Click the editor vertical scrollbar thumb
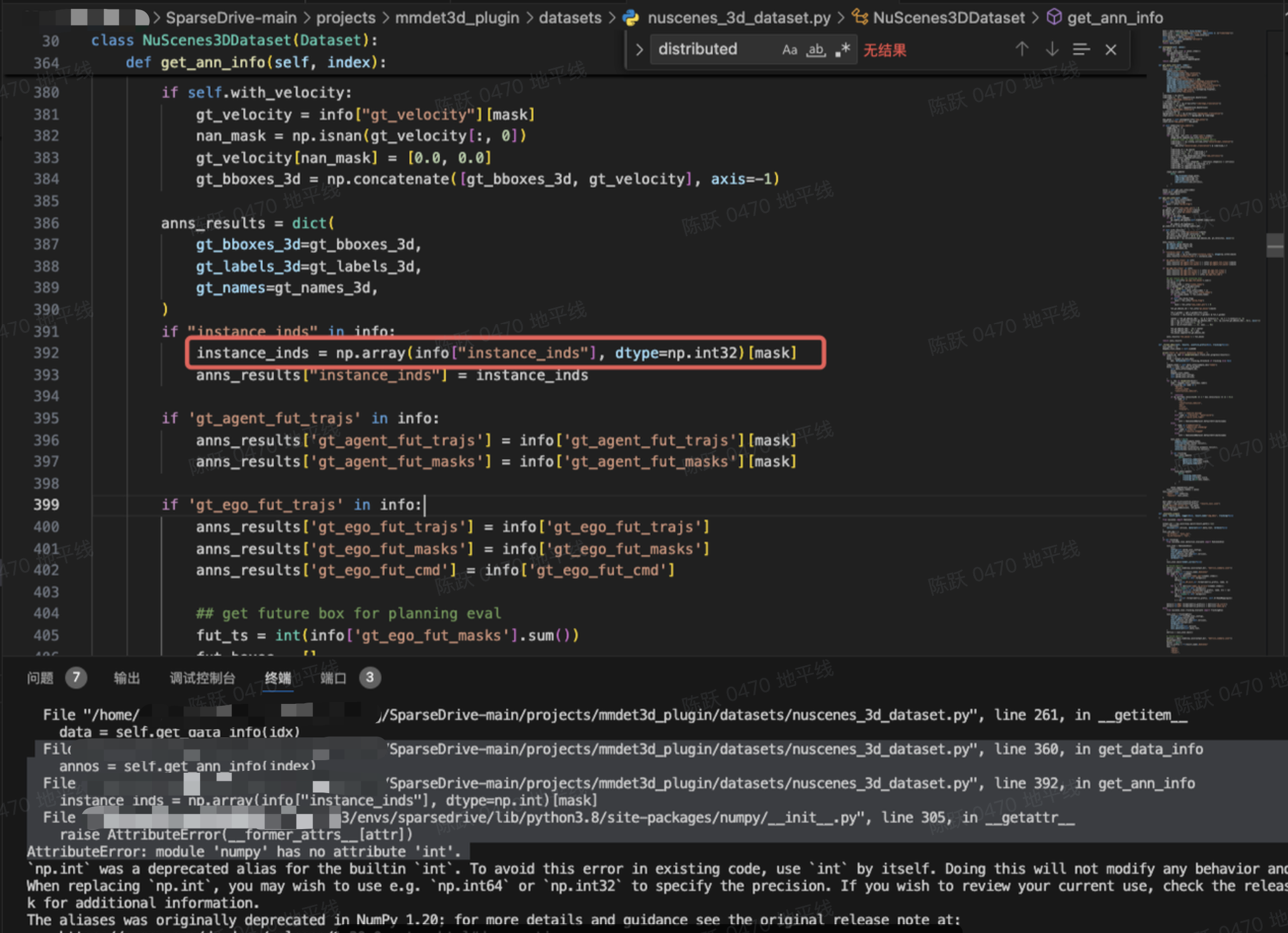Viewport: 1288px width, 933px height. click(x=1275, y=246)
